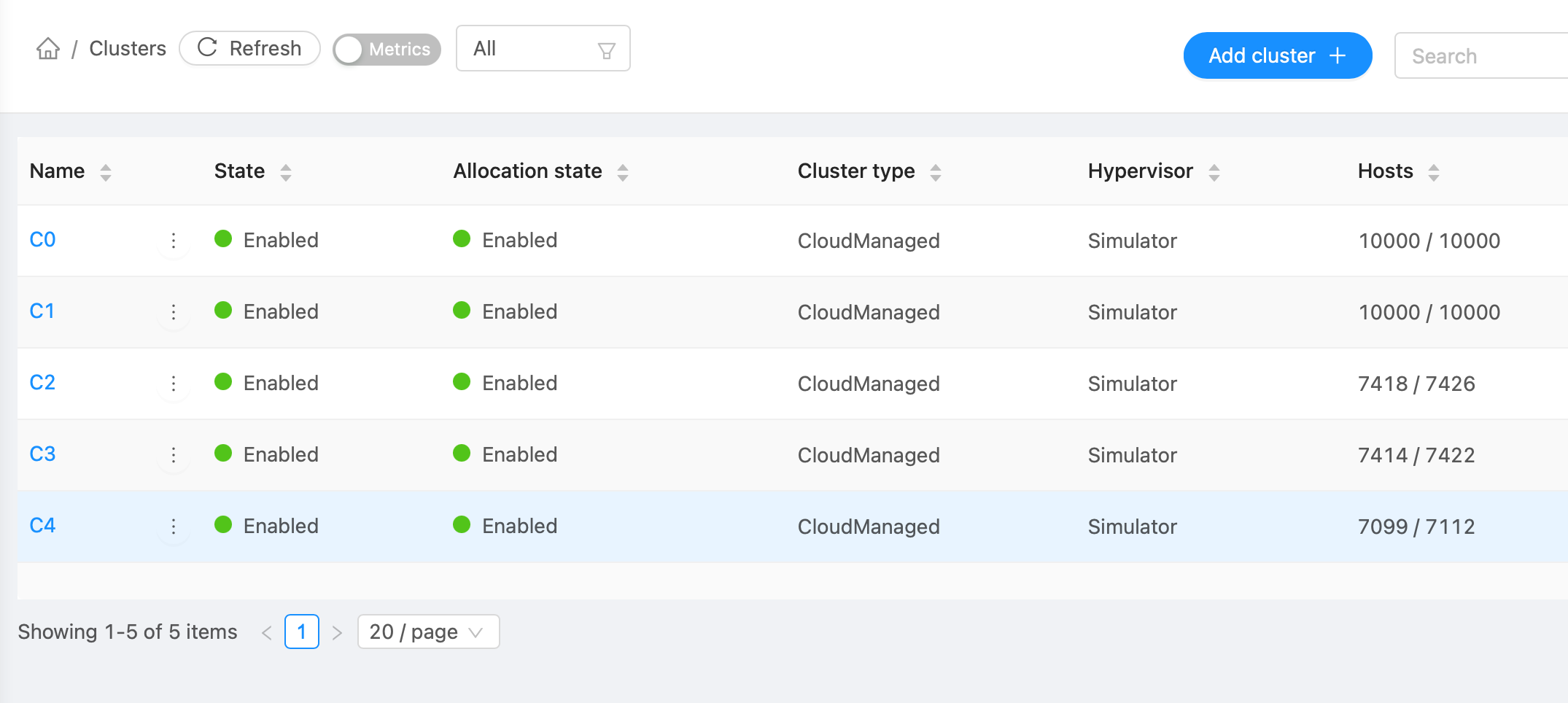Open the actions menu for cluster C0
The image size is (1568, 703).
pos(174,241)
